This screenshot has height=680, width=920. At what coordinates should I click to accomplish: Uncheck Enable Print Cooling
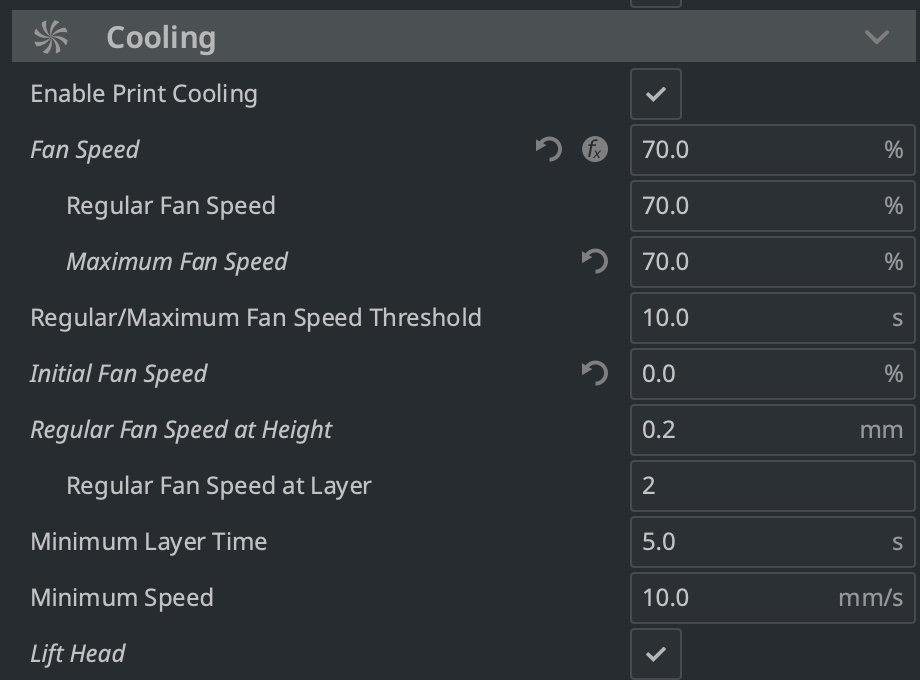(x=655, y=94)
